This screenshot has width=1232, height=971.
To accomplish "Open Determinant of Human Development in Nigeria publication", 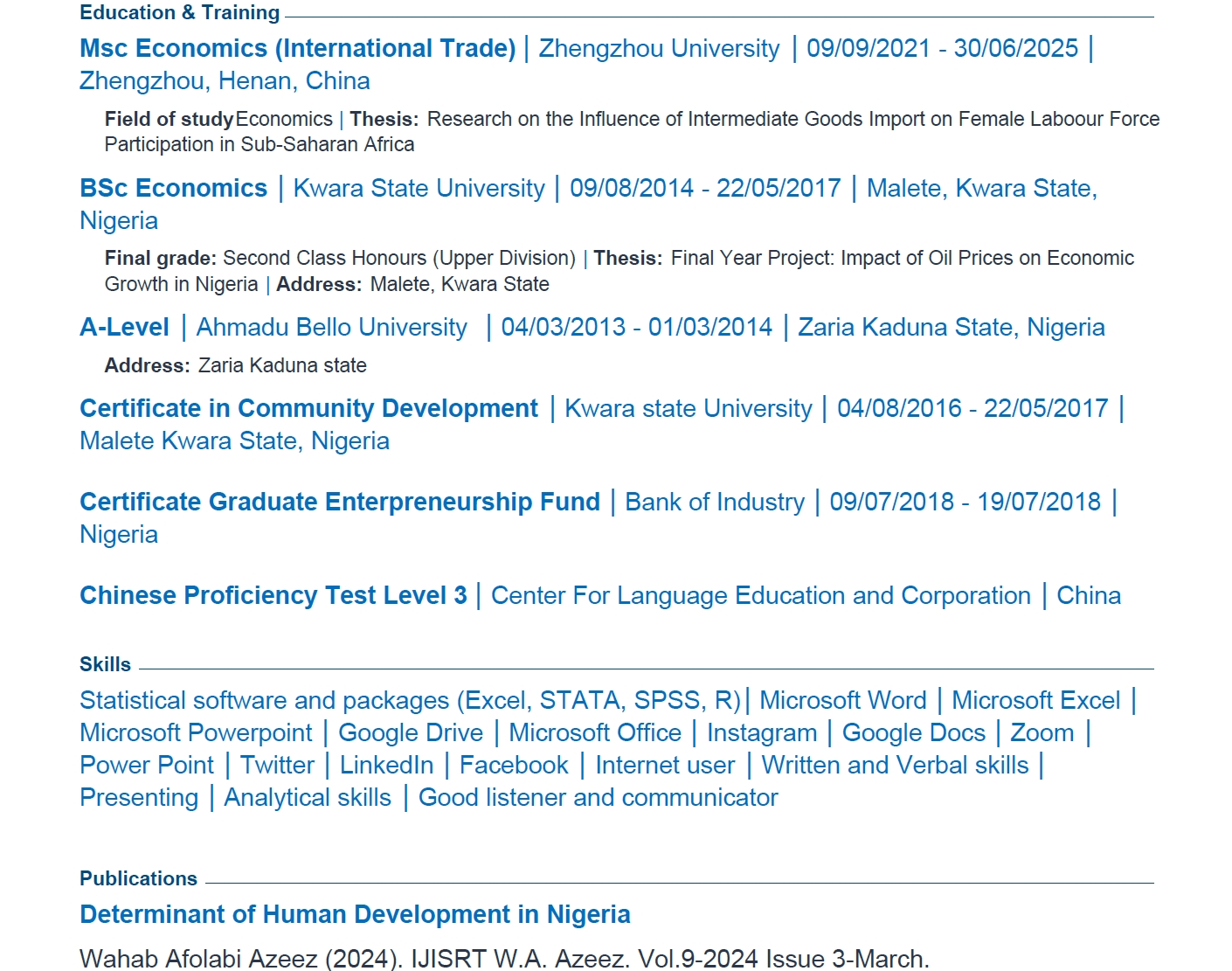I will 355,914.
